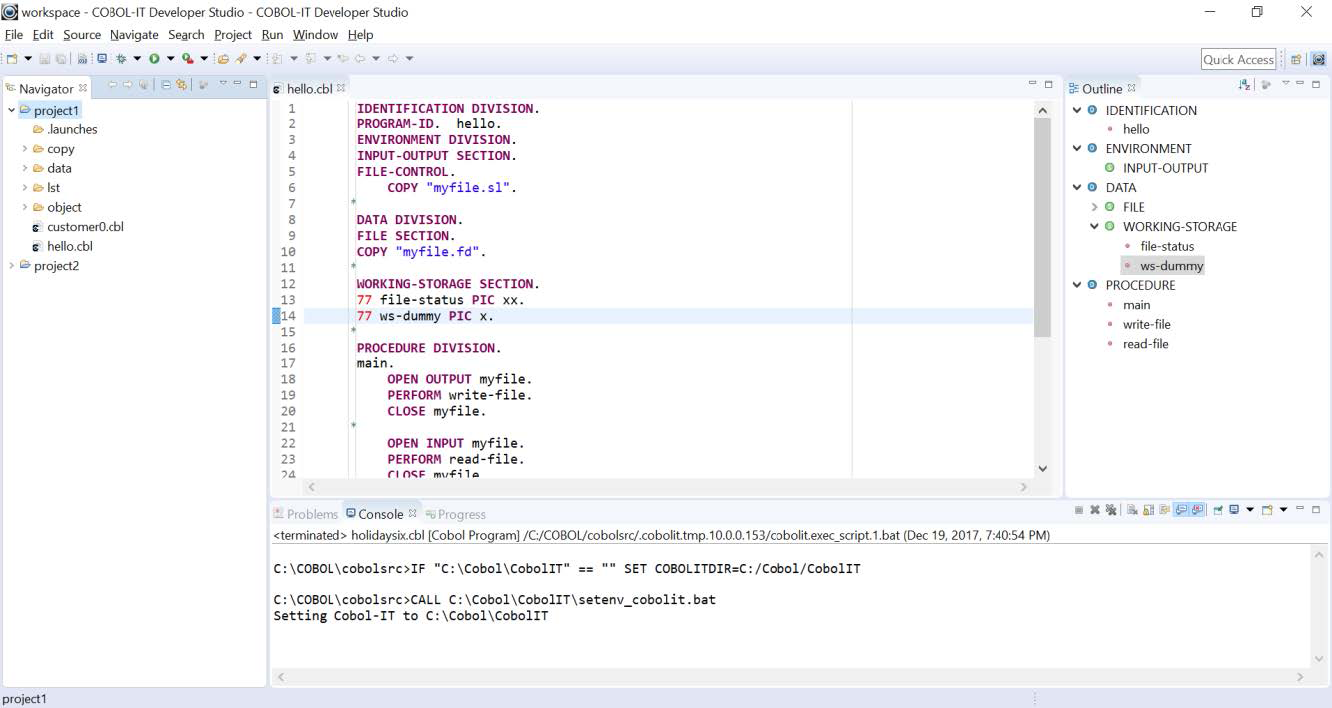Click the Quick Access search field

(x=1238, y=60)
